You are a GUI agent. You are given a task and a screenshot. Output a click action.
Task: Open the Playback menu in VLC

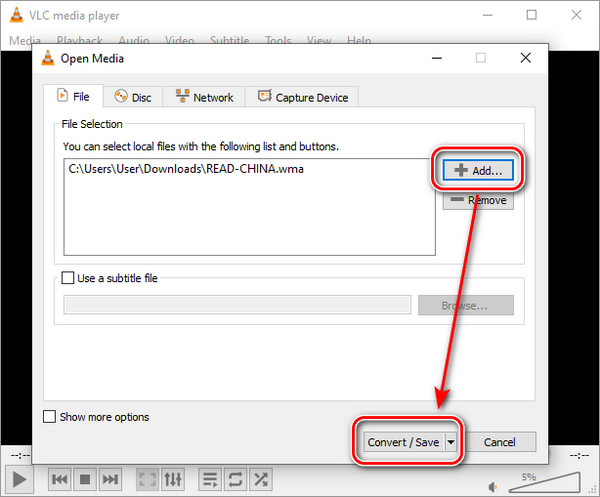coord(80,41)
